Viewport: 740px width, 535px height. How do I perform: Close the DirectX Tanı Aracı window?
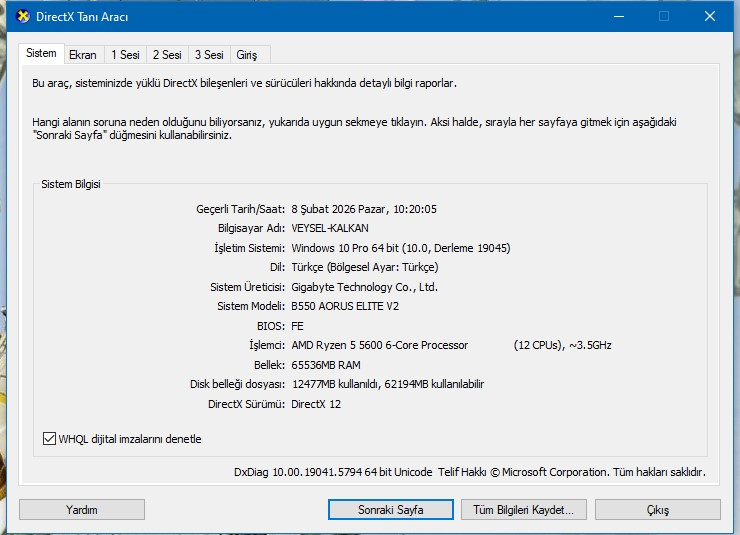pyautogui.click(x=710, y=17)
